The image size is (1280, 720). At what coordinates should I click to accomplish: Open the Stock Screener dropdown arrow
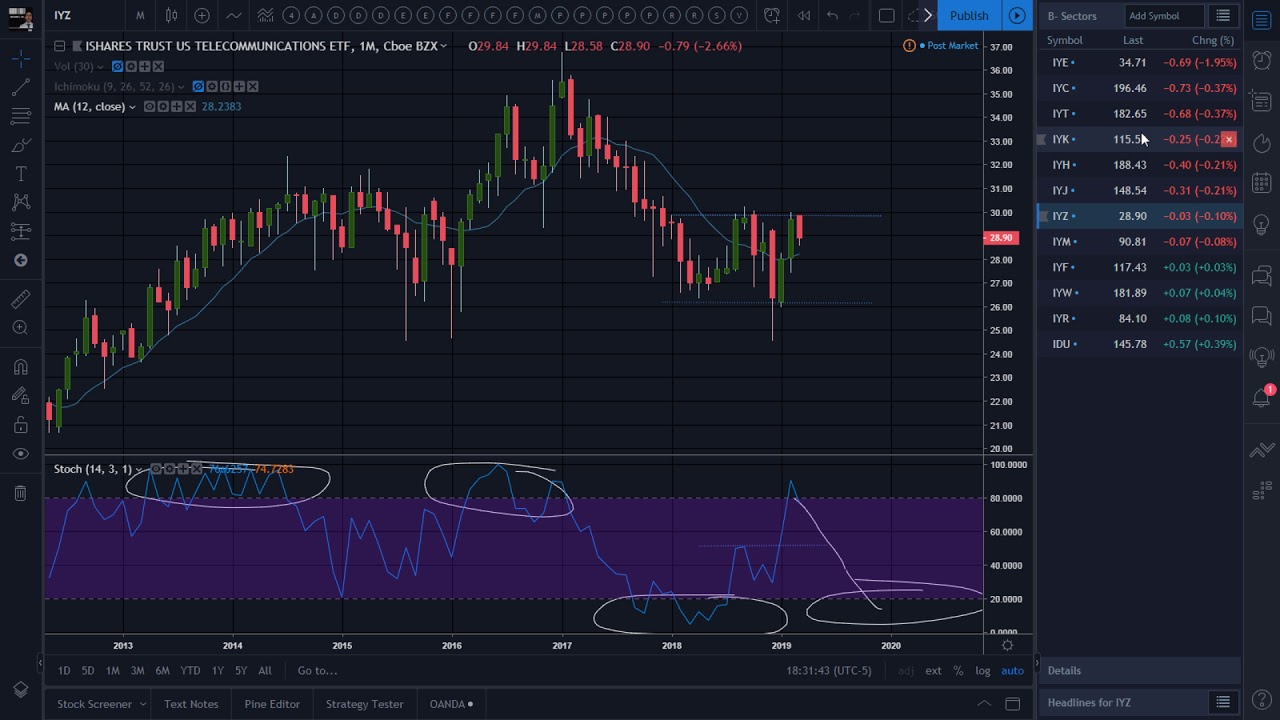pos(142,704)
